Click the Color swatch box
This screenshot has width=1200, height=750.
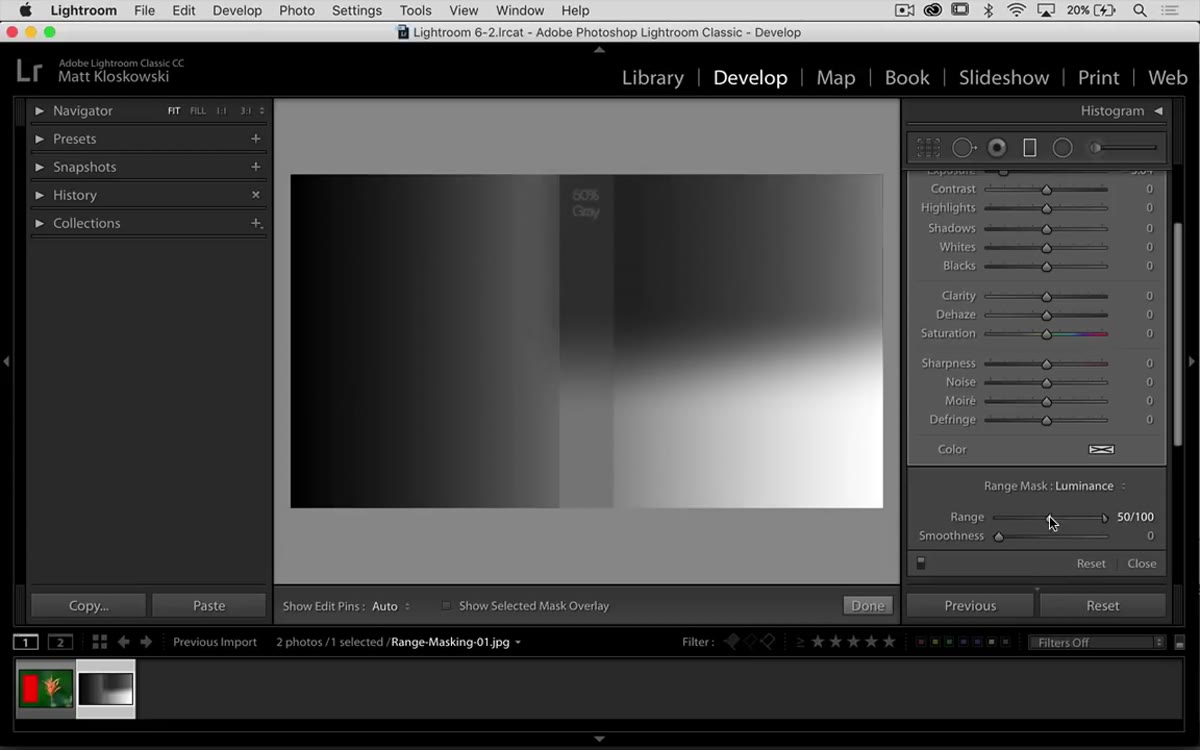(x=1101, y=450)
